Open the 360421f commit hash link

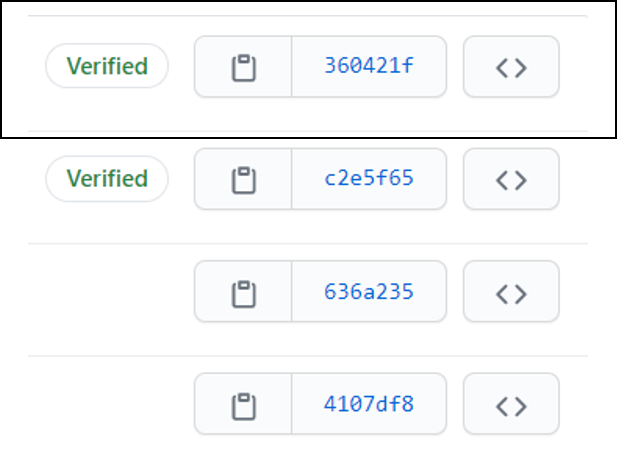click(x=369, y=67)
